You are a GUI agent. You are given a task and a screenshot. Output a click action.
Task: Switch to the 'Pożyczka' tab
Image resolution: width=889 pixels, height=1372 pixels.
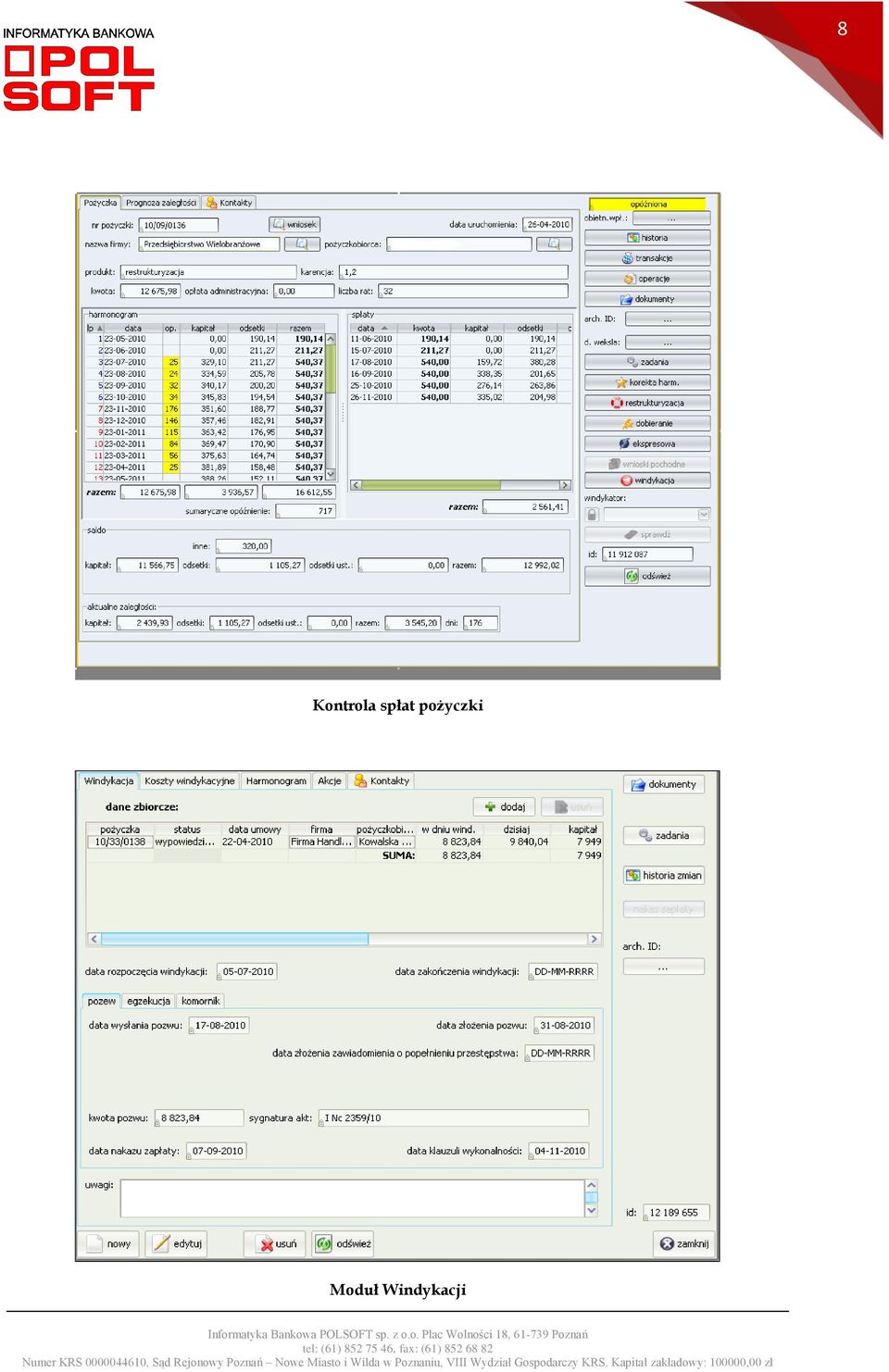[100, 203]
